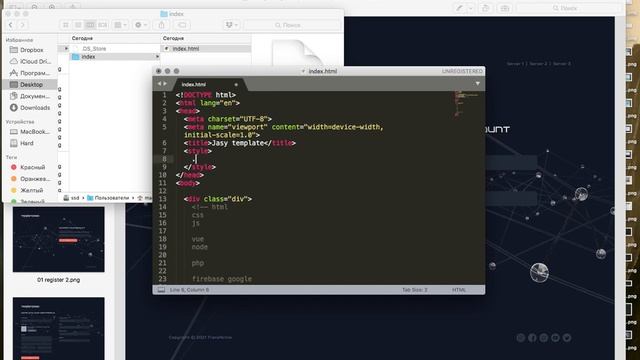
Task: Click the Finder edit tags button
Action: coord(182,25)
